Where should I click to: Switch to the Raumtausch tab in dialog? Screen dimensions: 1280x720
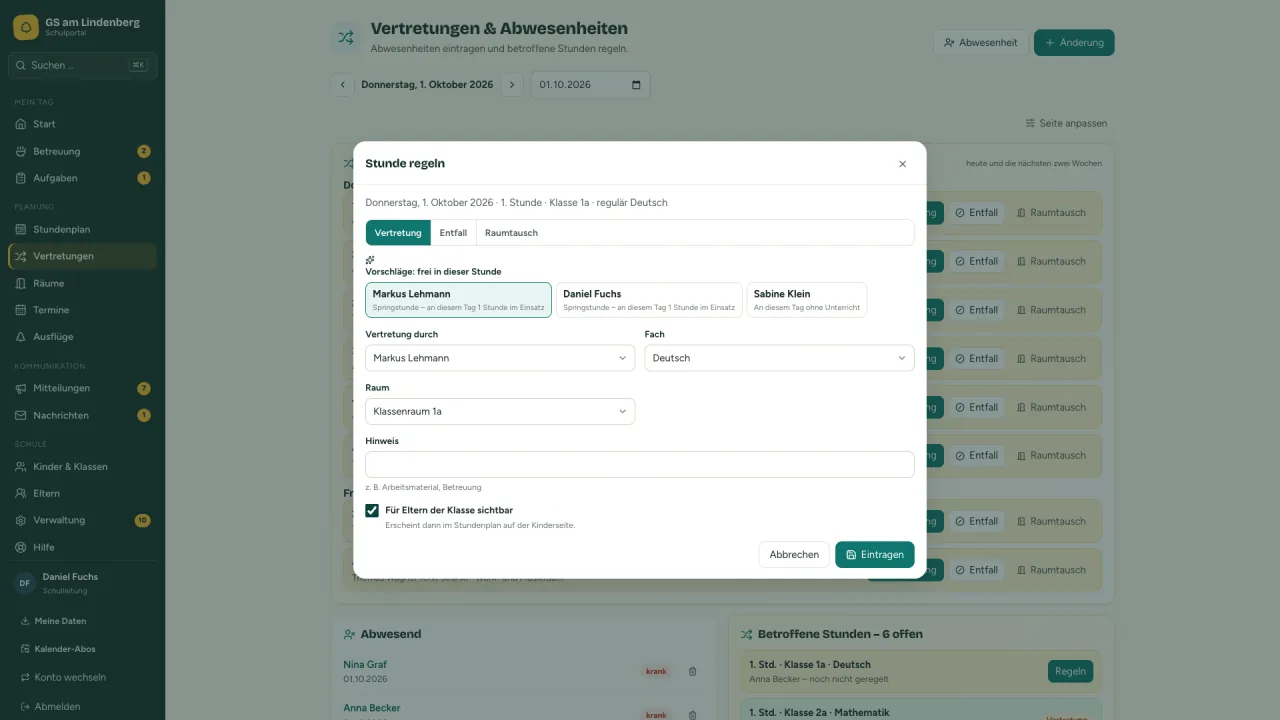[511, 233]
